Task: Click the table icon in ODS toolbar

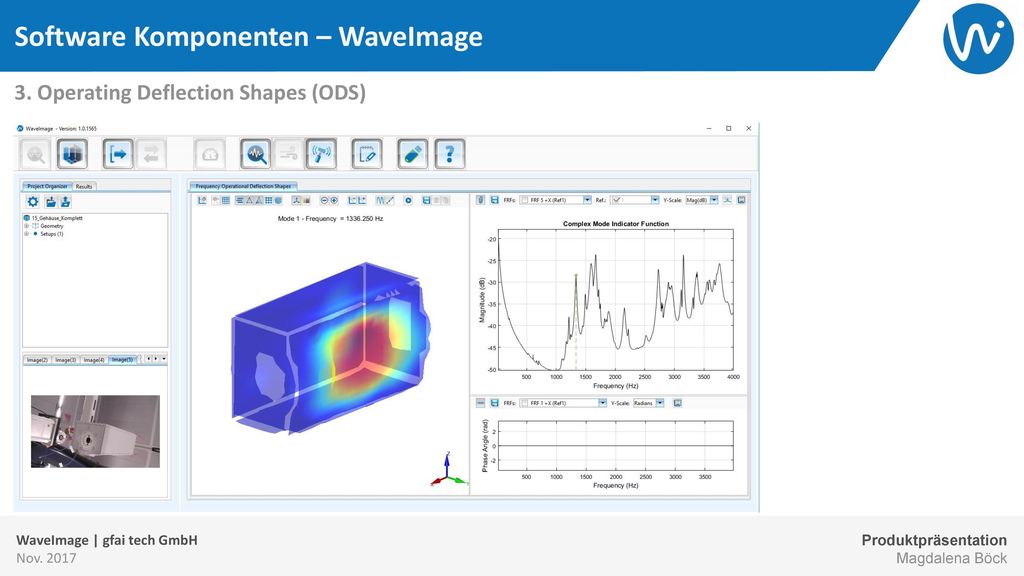Action: (x=225, y=200)
